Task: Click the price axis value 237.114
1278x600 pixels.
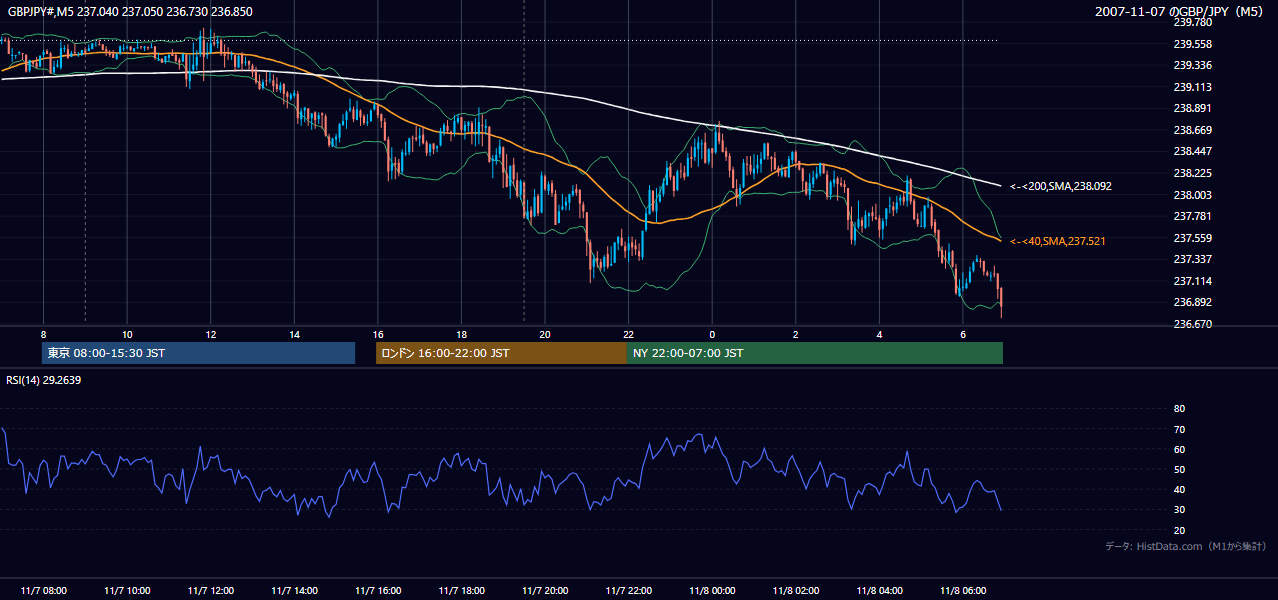Action: coord(1192,281)
